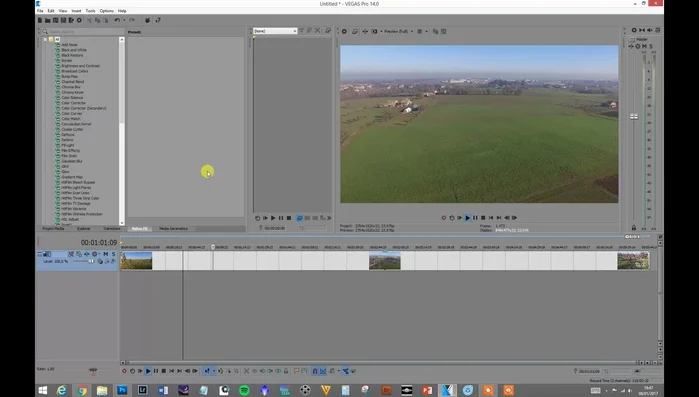Open track FX dropdown arrow on video track

pyautogui.click(x=99, y=254)
